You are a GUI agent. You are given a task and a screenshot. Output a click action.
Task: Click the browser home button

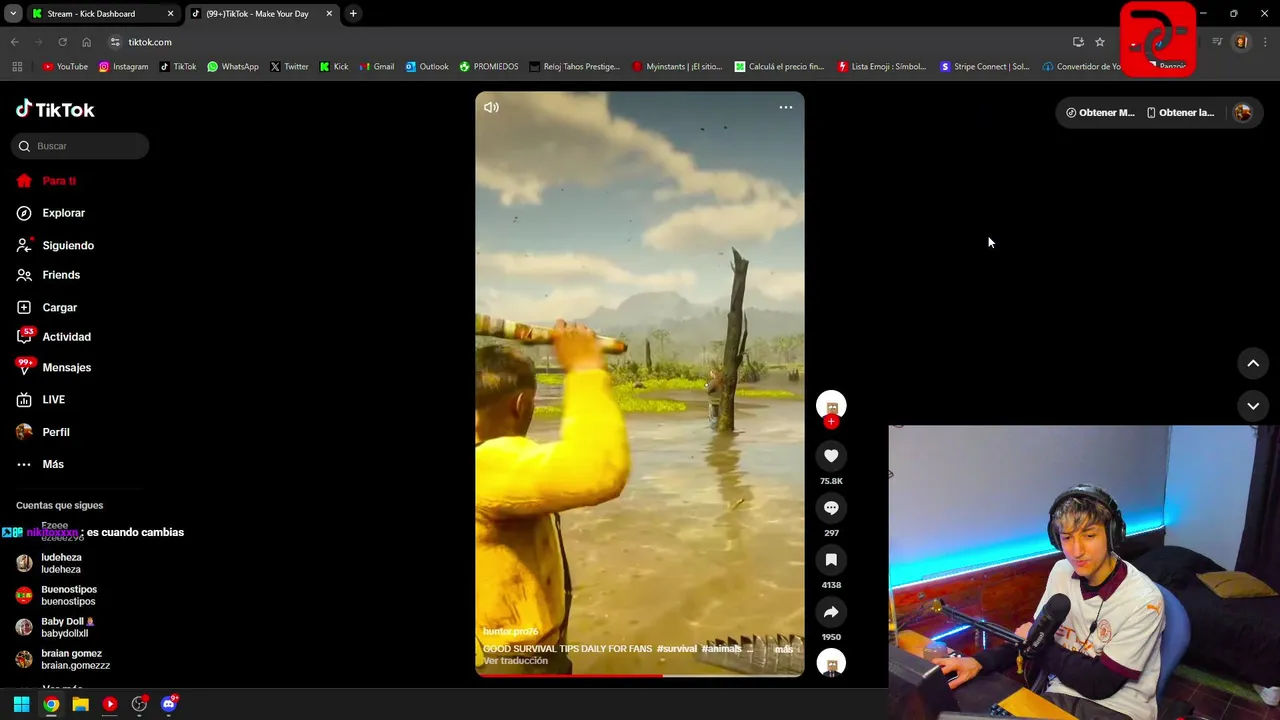[x=86, y=42]
